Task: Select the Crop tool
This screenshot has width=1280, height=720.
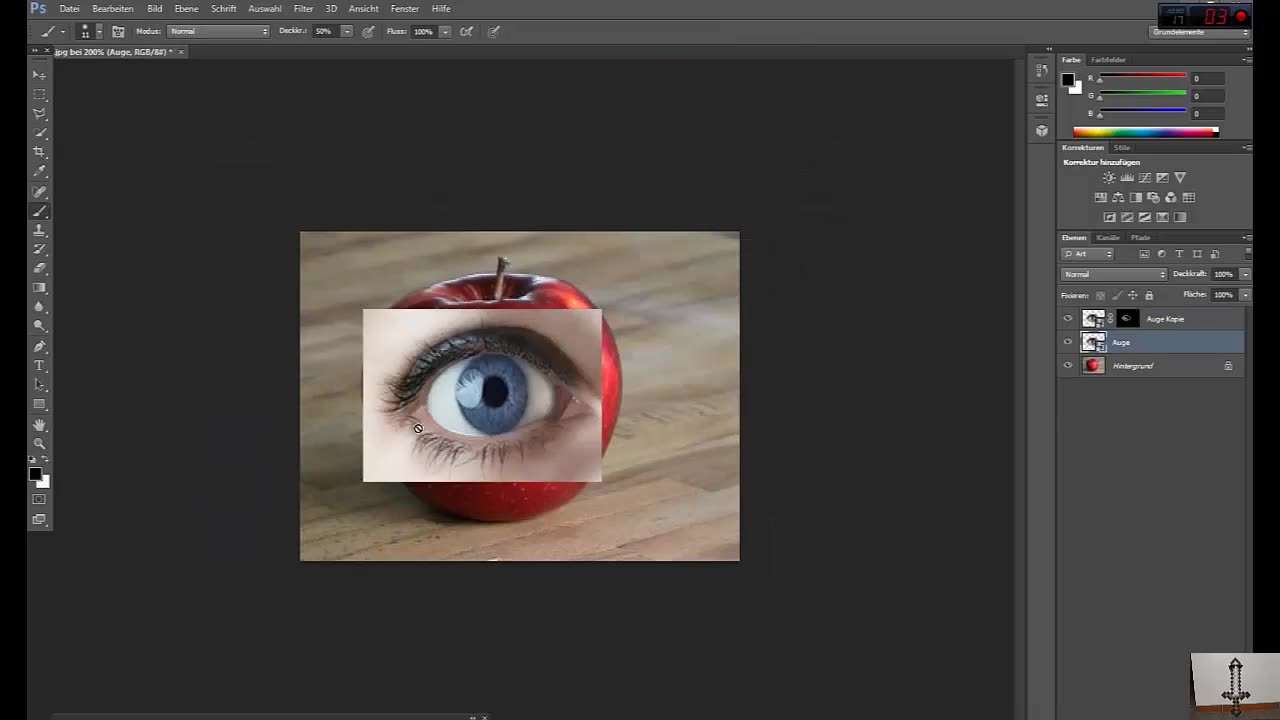Action: pos(40,152)
